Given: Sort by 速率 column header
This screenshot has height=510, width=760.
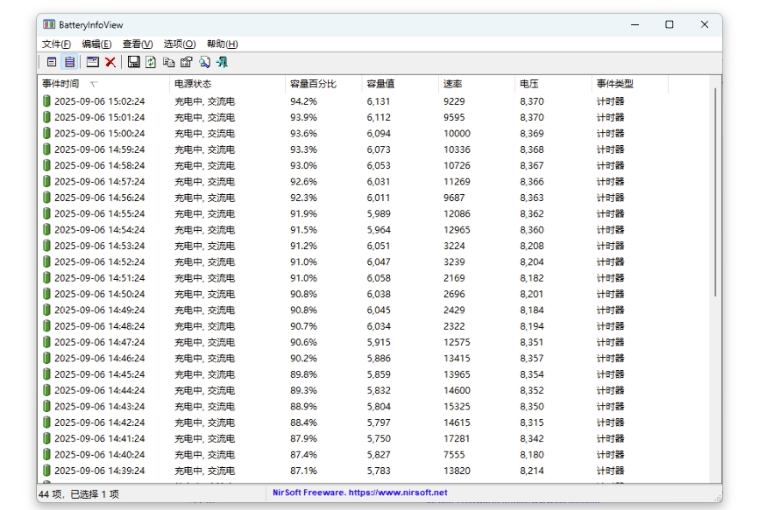Looking at the screenshot, I should coord(476,84).
